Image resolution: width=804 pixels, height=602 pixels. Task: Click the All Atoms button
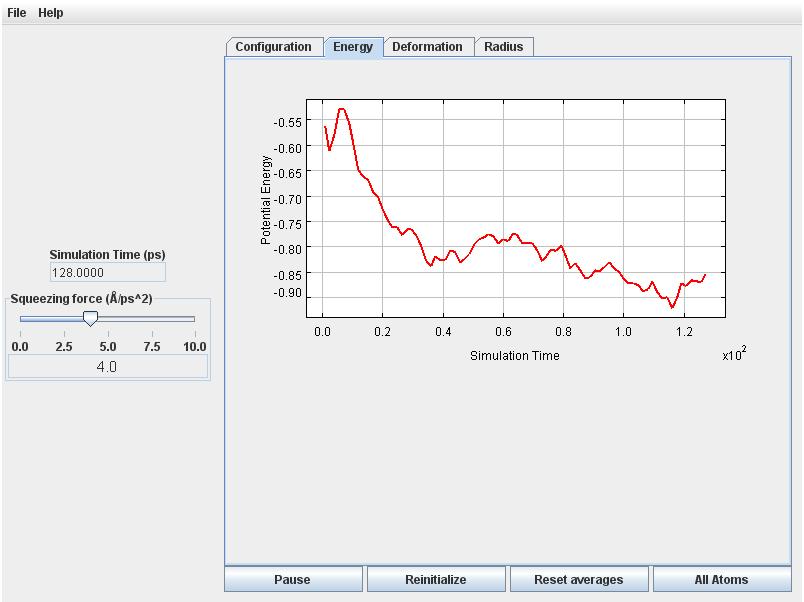point(721,579)
